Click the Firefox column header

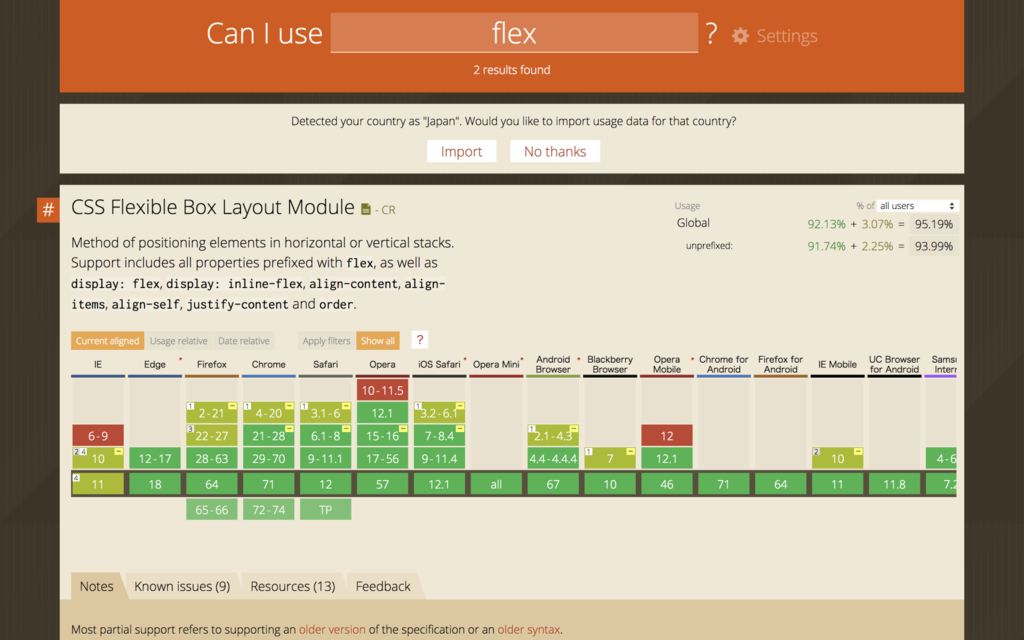click(212, 364)
